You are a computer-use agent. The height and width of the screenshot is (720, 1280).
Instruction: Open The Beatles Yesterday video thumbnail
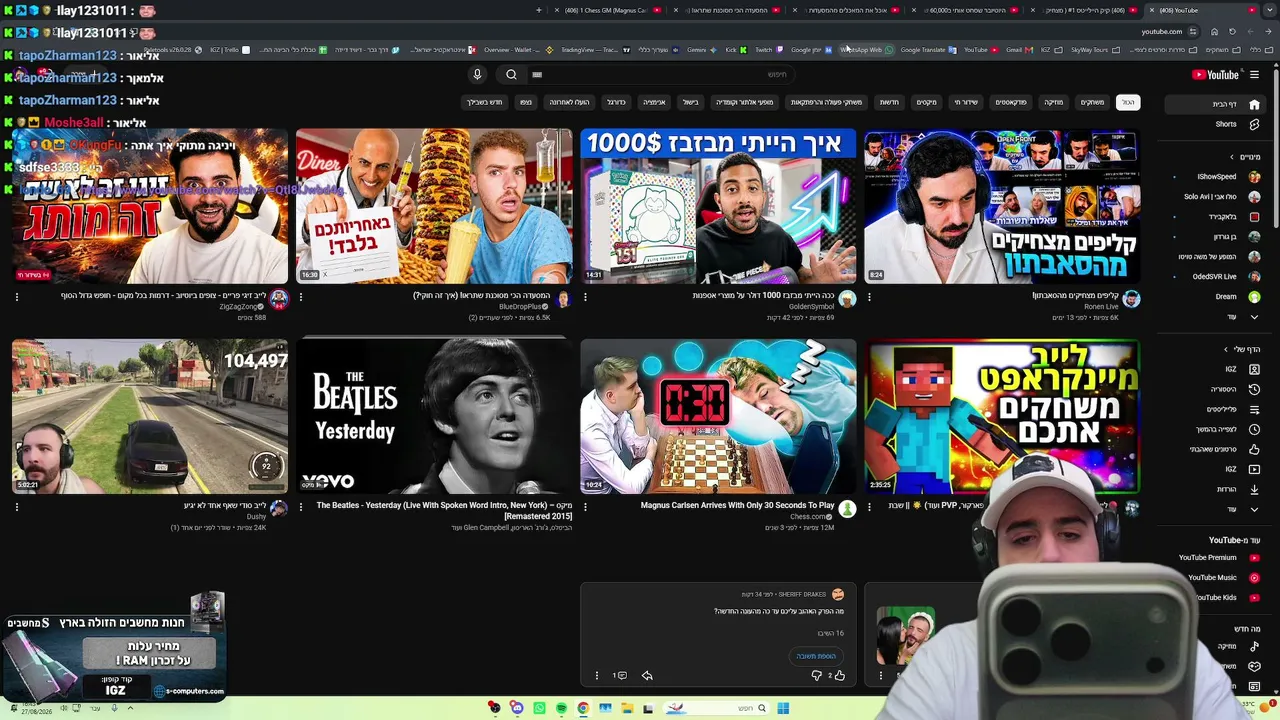[x=434, y=416]
